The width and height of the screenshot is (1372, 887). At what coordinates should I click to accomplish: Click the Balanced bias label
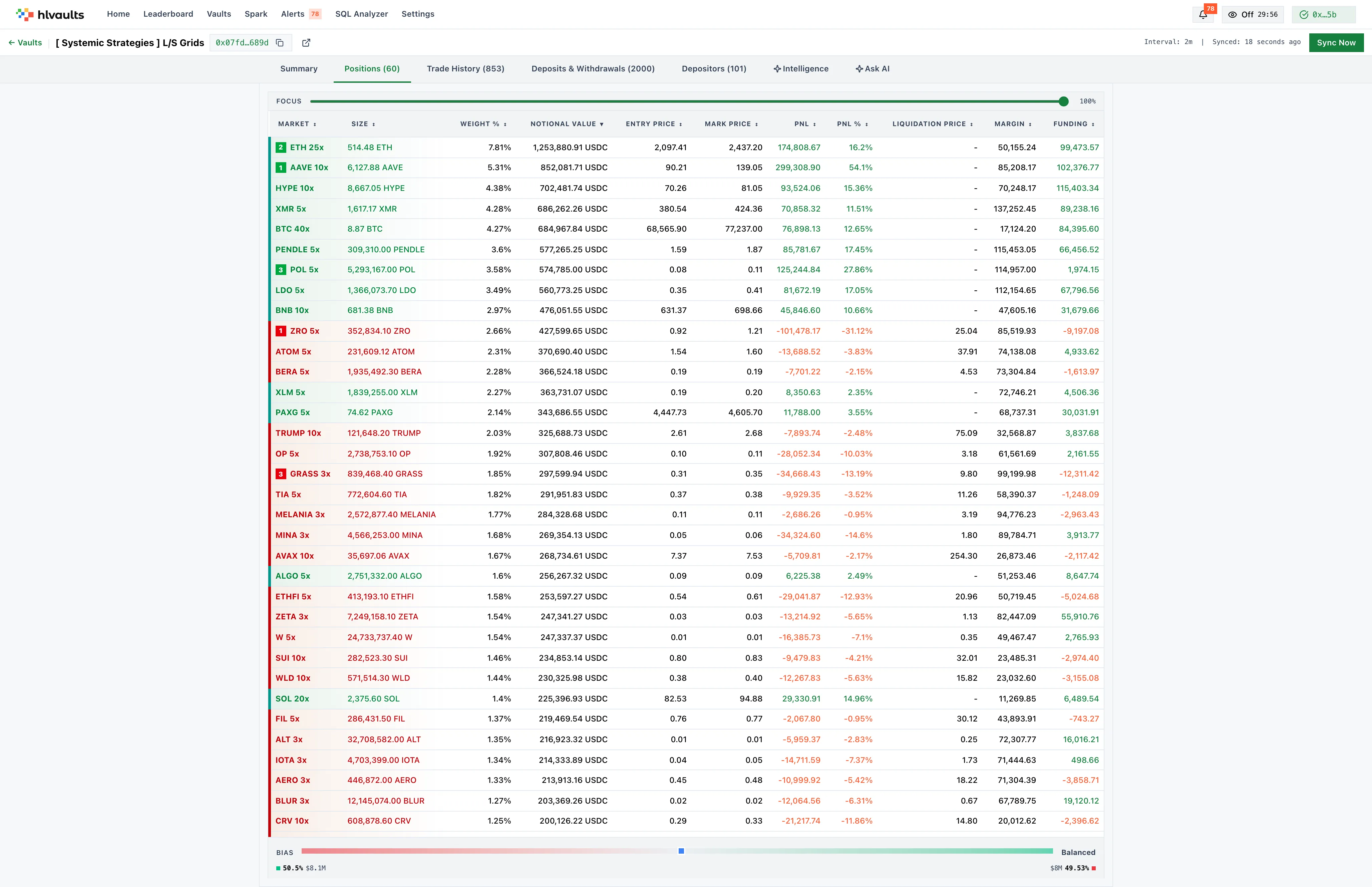[1078, 852]
